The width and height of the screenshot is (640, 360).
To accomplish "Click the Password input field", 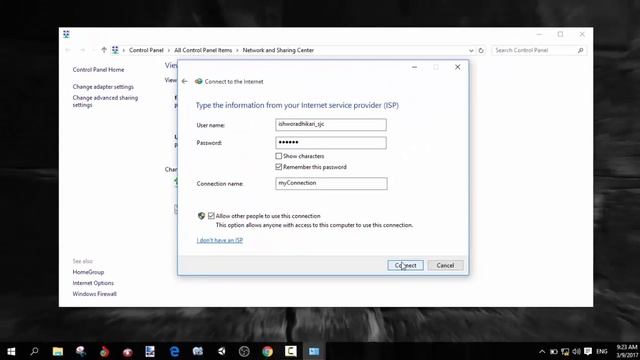I will coord(331,142).
